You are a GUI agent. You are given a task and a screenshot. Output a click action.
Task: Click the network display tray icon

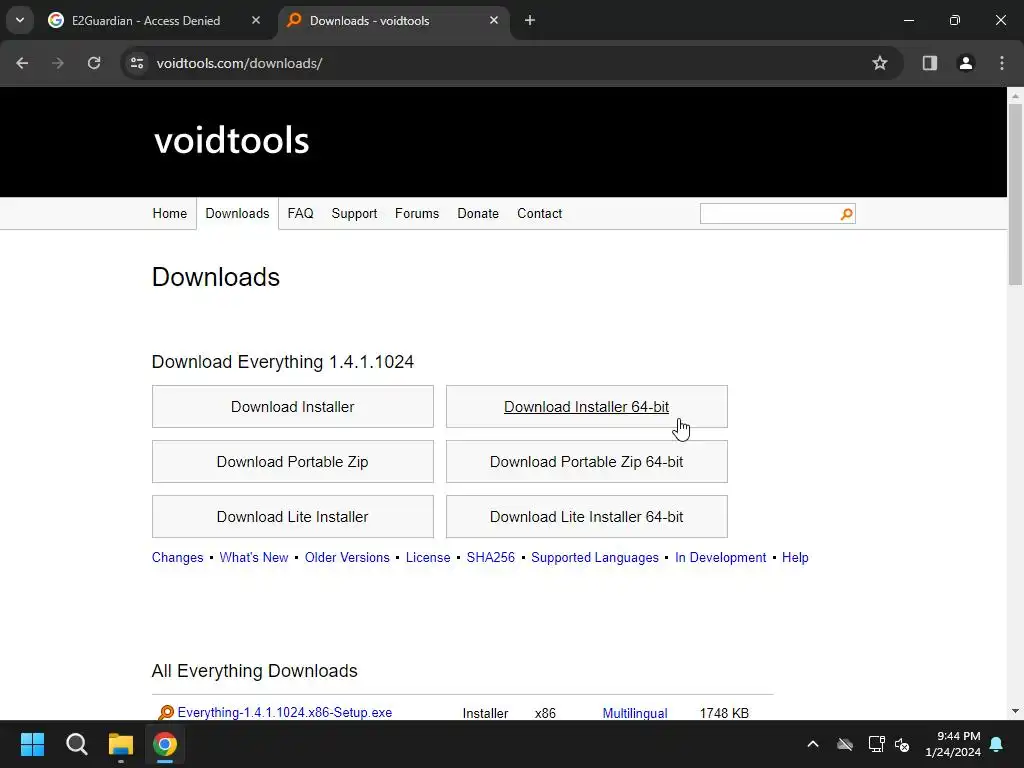coord(876,744)
